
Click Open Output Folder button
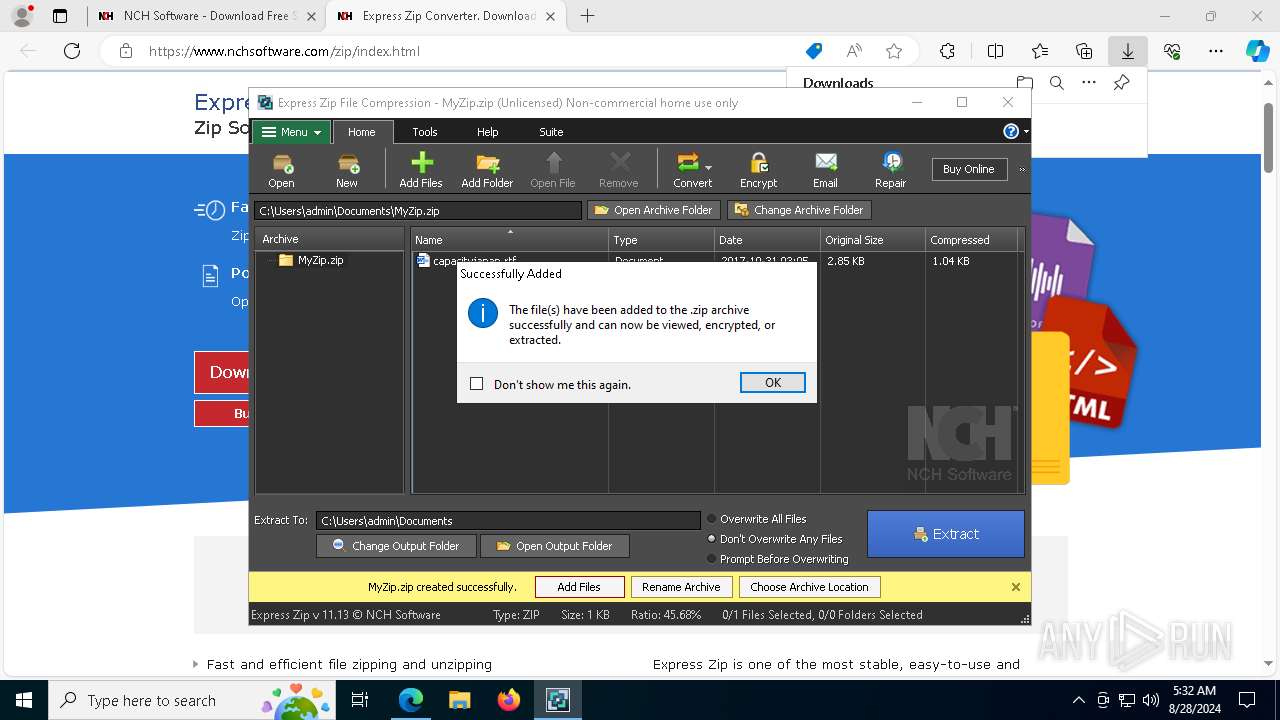click(555, 546)
